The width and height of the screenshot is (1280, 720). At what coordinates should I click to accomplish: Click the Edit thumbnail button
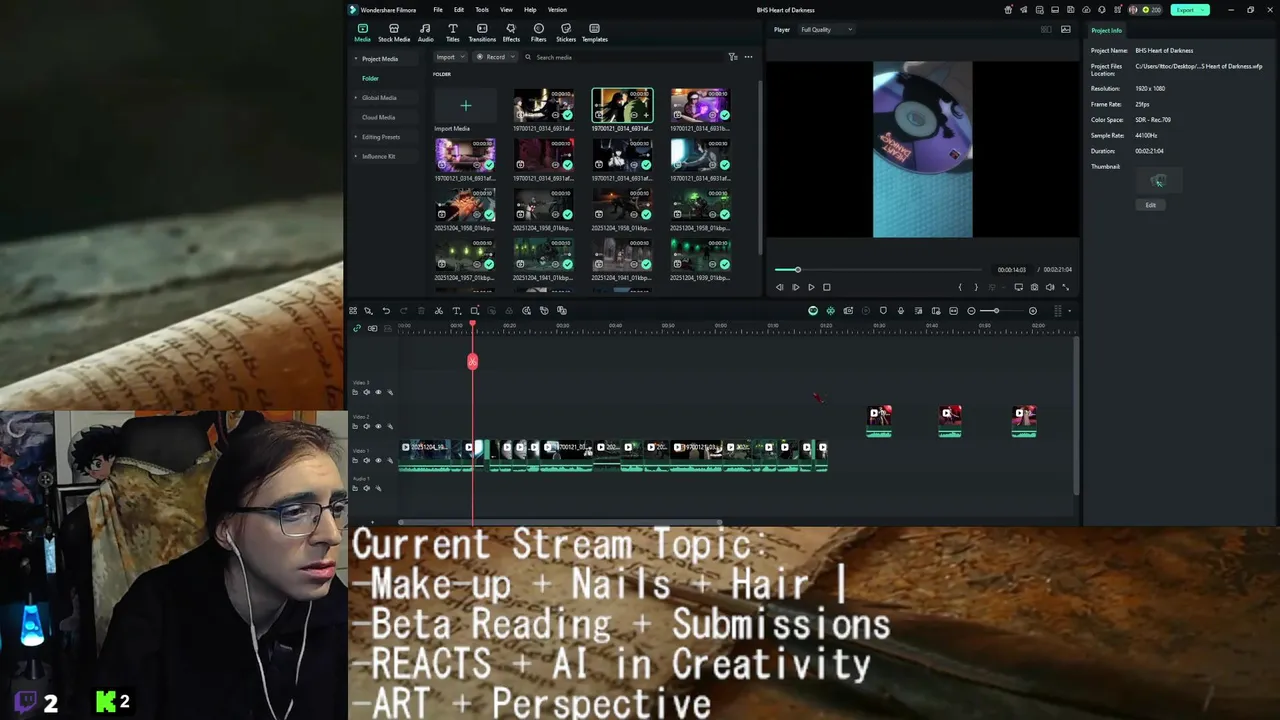point(1151,205)
